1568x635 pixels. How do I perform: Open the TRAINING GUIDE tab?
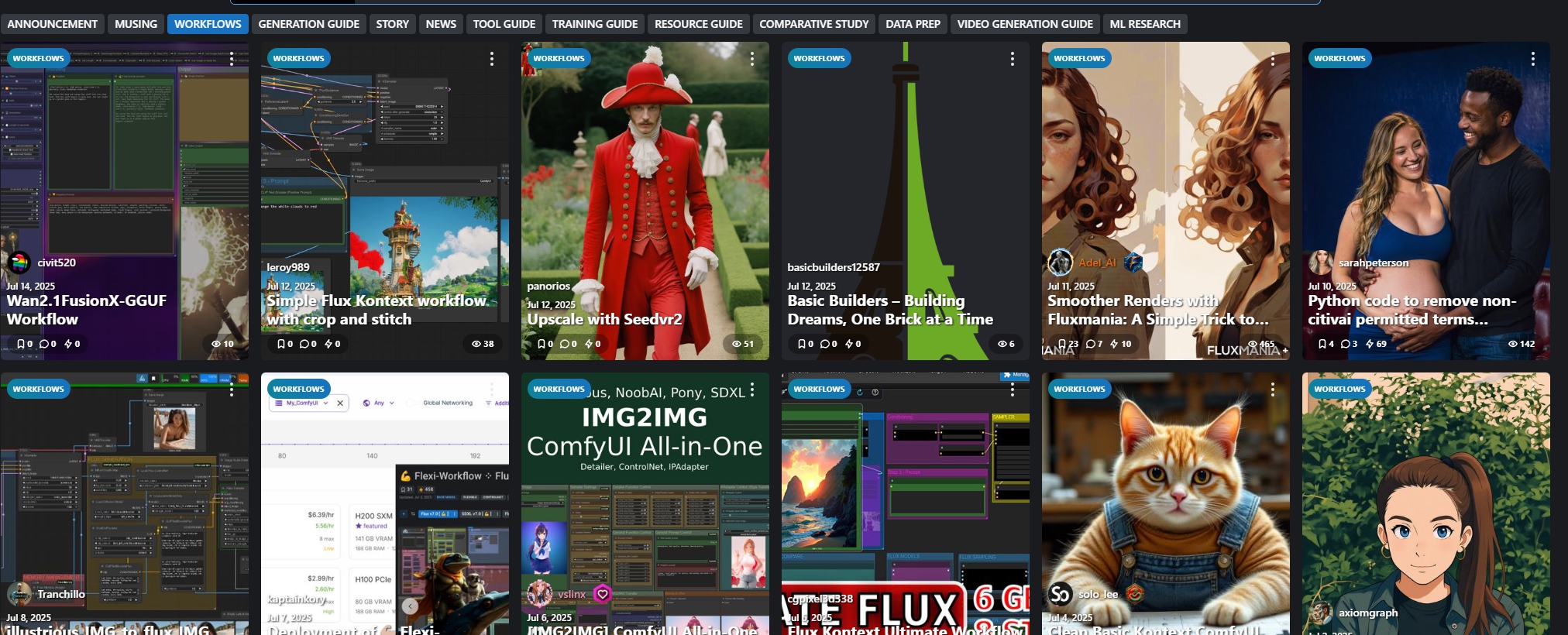(594, 24)
